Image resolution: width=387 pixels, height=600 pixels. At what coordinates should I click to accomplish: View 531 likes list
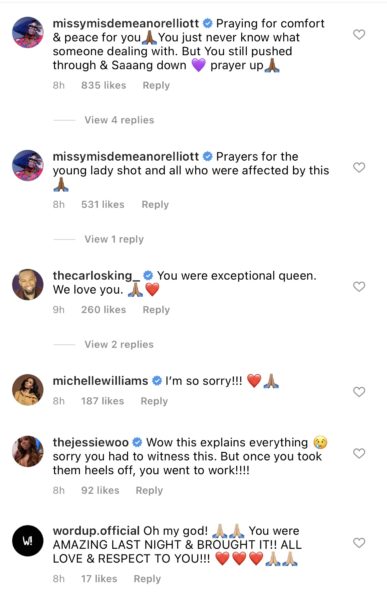(x=103, y=205)
